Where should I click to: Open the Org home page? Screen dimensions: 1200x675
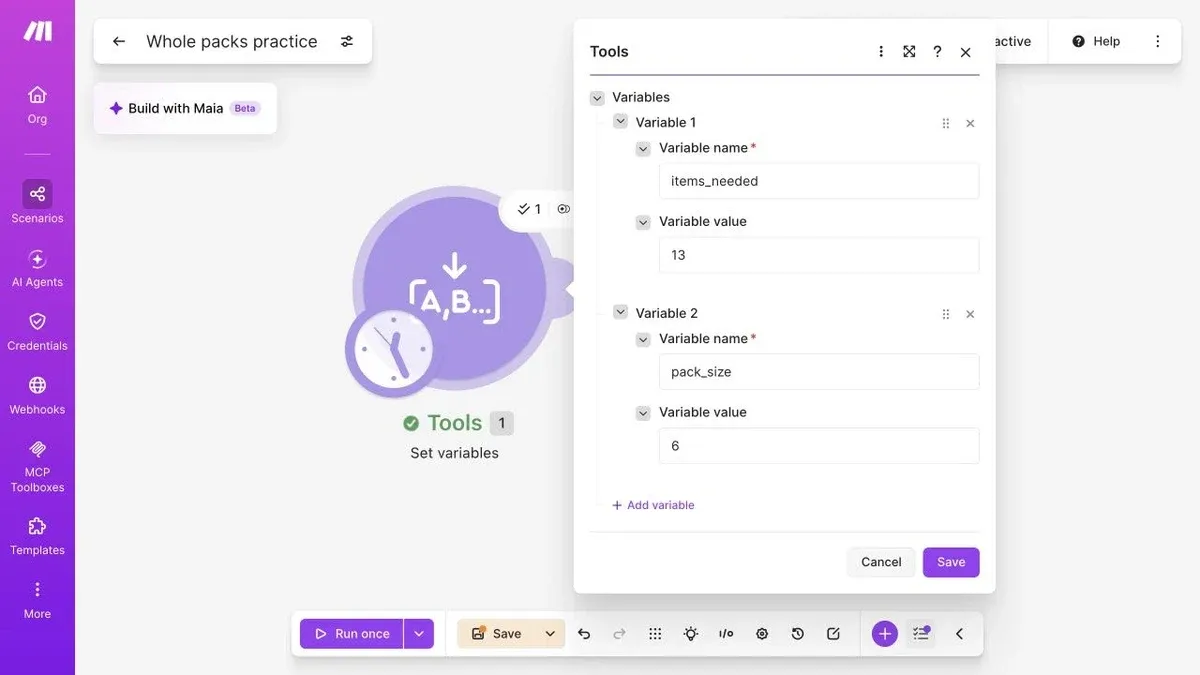point(37,104)
